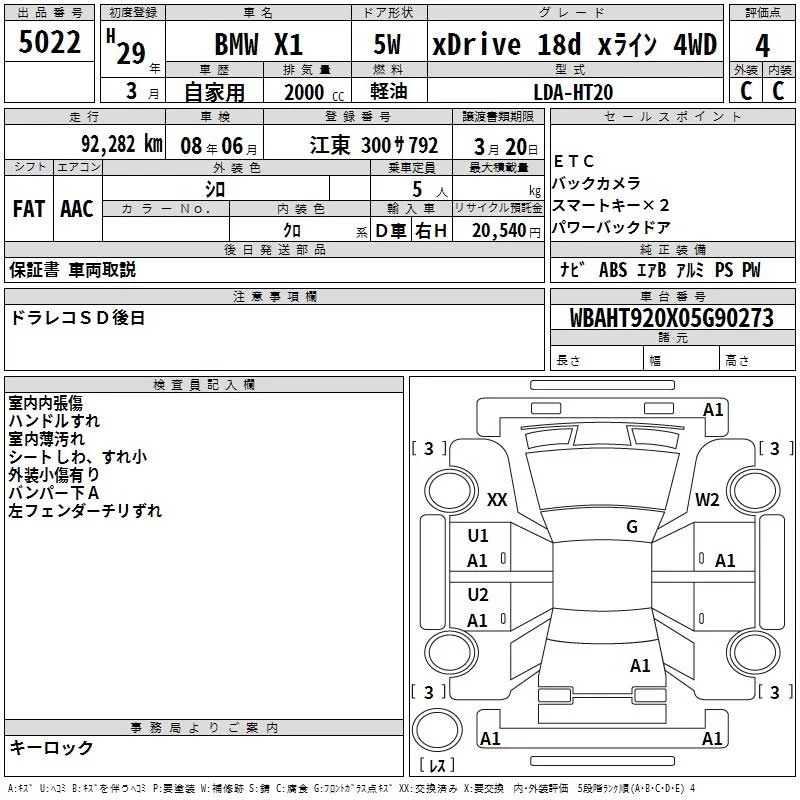Click the パワーバックドア sales point
This screenshot has width=800, height=800.
(611, 228)
